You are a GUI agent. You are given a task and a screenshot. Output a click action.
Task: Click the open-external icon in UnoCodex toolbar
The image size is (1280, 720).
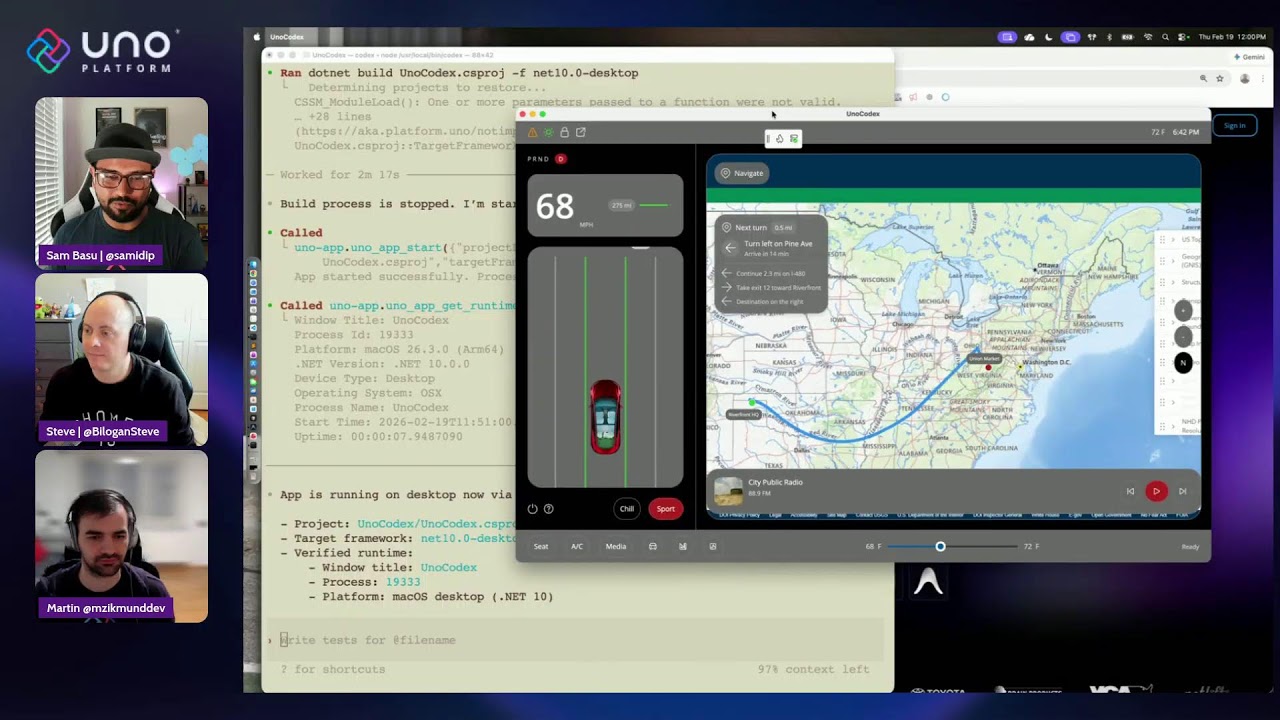(x=580, y=132)
